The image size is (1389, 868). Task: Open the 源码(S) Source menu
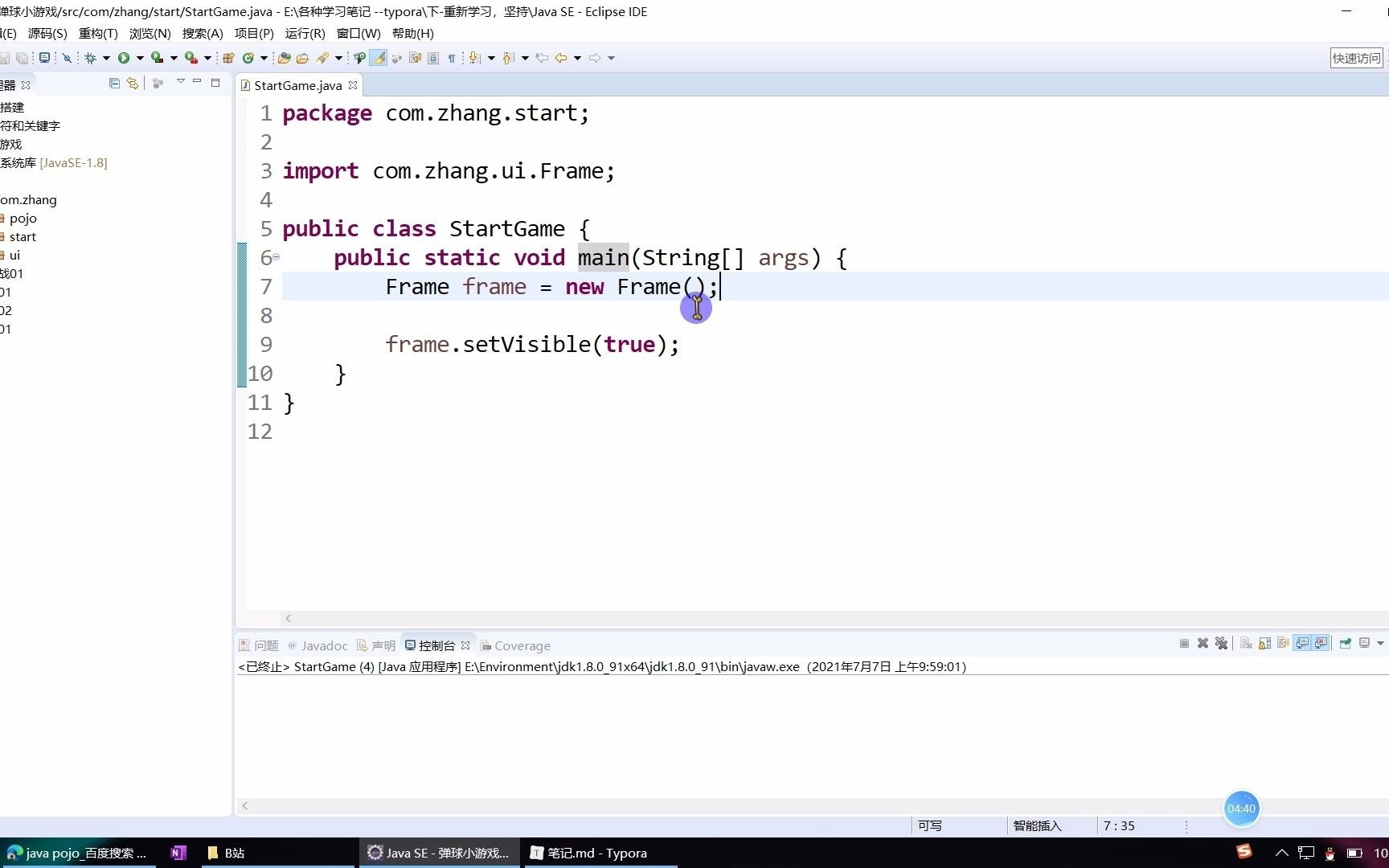coord(47,33)
